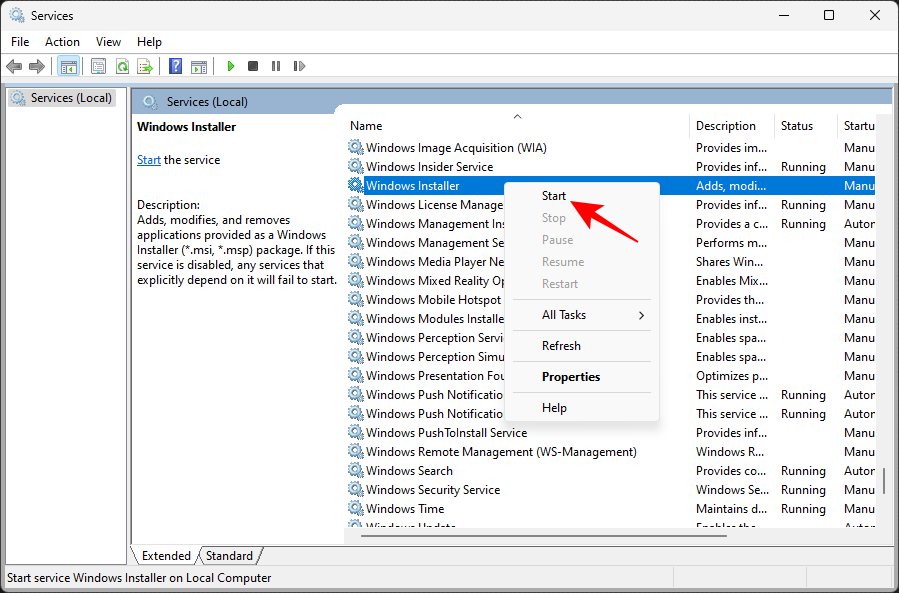Click the Back navigation arrow
The height and width of the screenshot is (593, 899).
point(14,66)
